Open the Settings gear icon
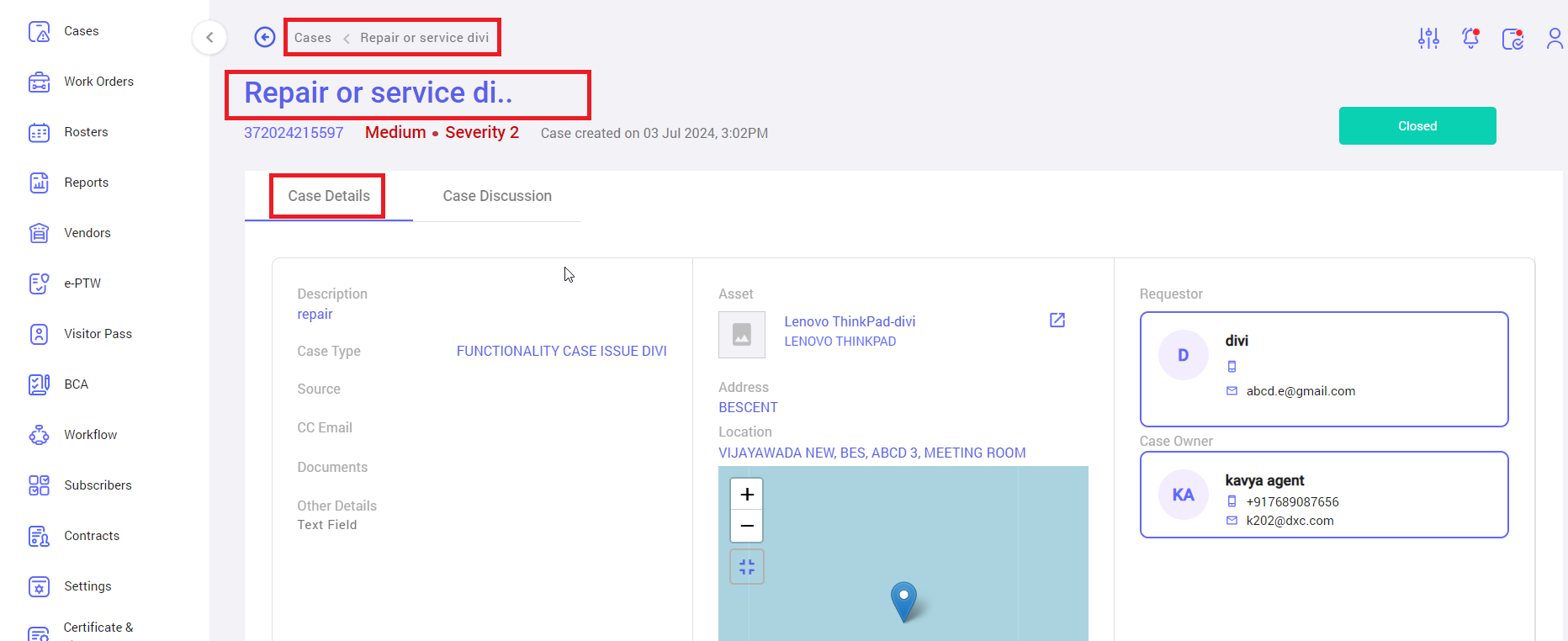Image resolution: width=1568 pixels, height=641 pixels. coord(40,586)
